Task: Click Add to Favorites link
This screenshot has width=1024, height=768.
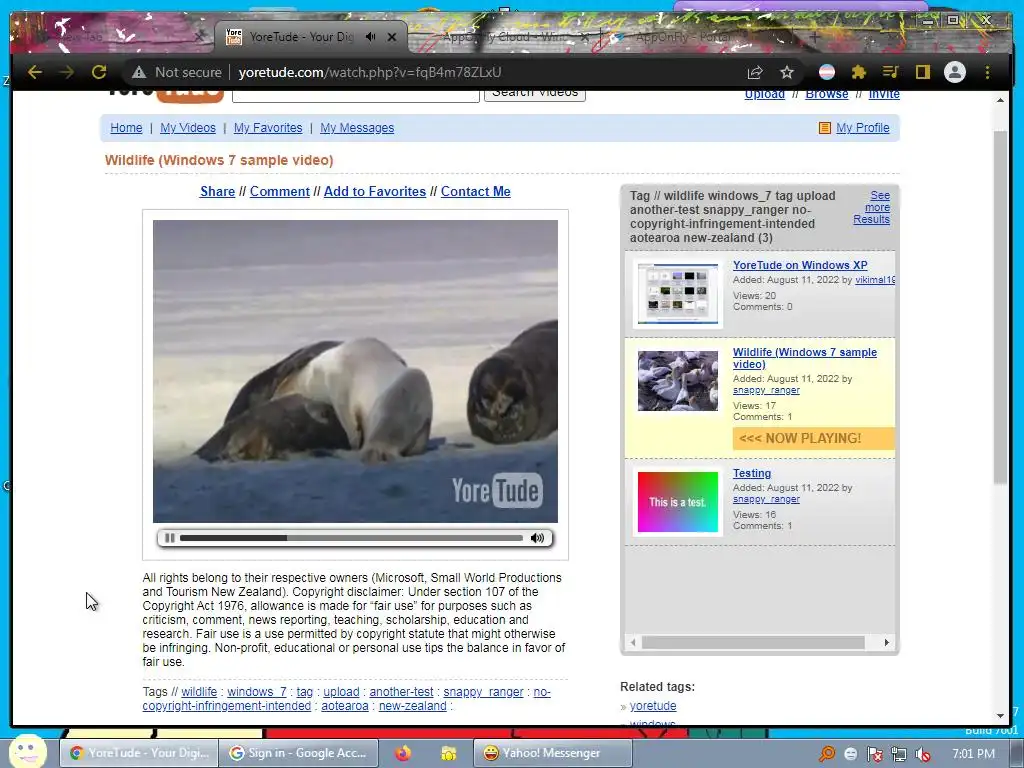Action: click(x=375, y=191)
